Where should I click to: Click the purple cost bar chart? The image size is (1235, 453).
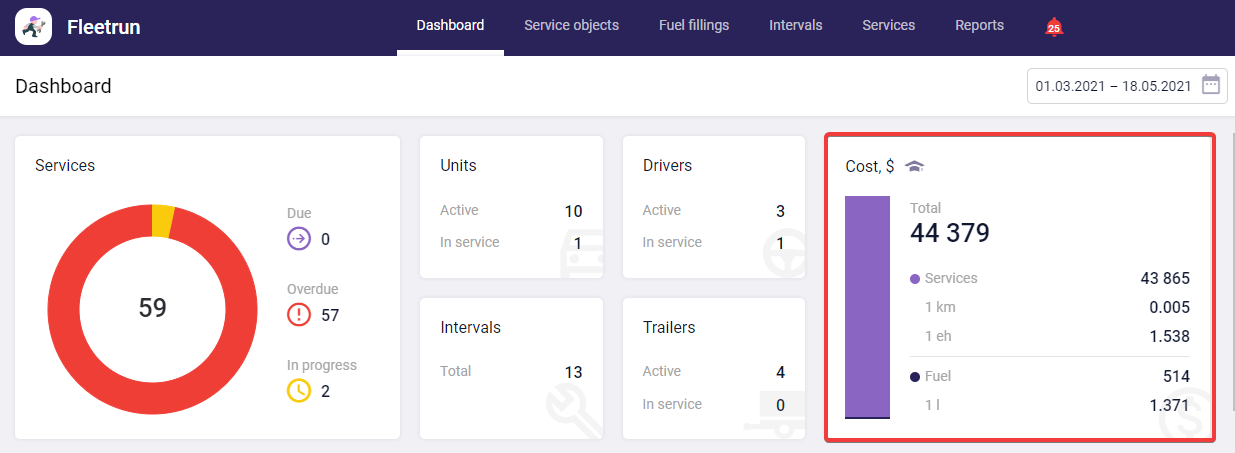[x=867, y=305]
